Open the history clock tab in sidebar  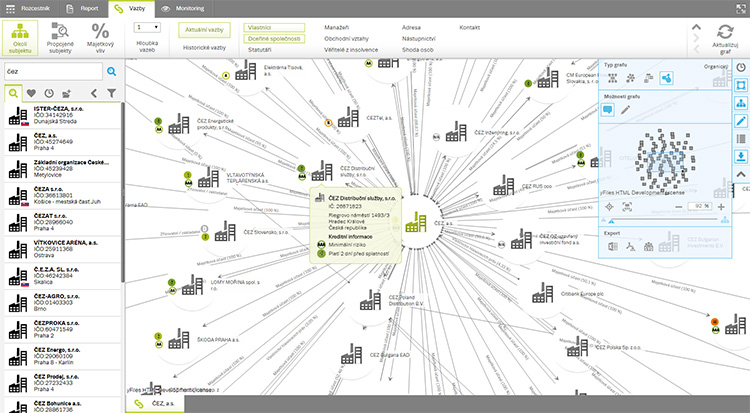[x=49, y=93]
